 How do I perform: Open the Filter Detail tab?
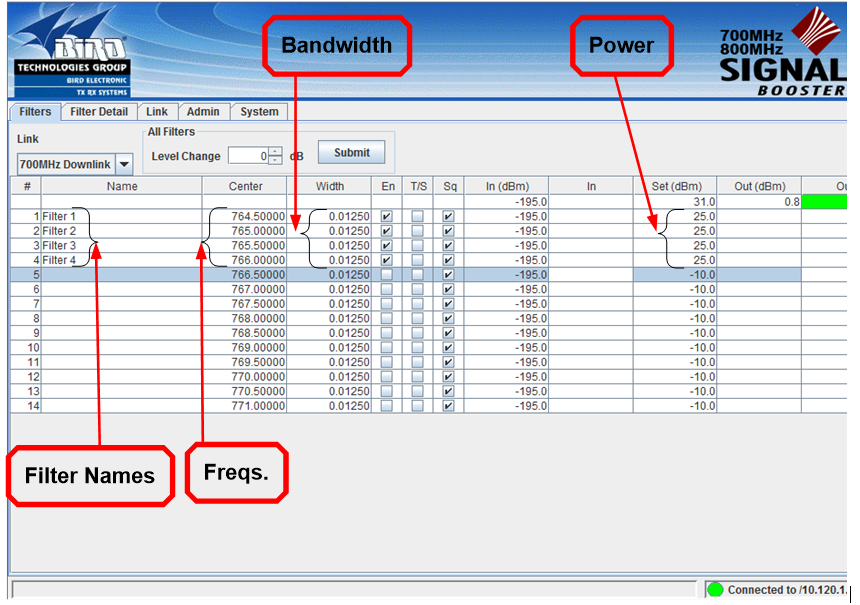pos(99,112)
